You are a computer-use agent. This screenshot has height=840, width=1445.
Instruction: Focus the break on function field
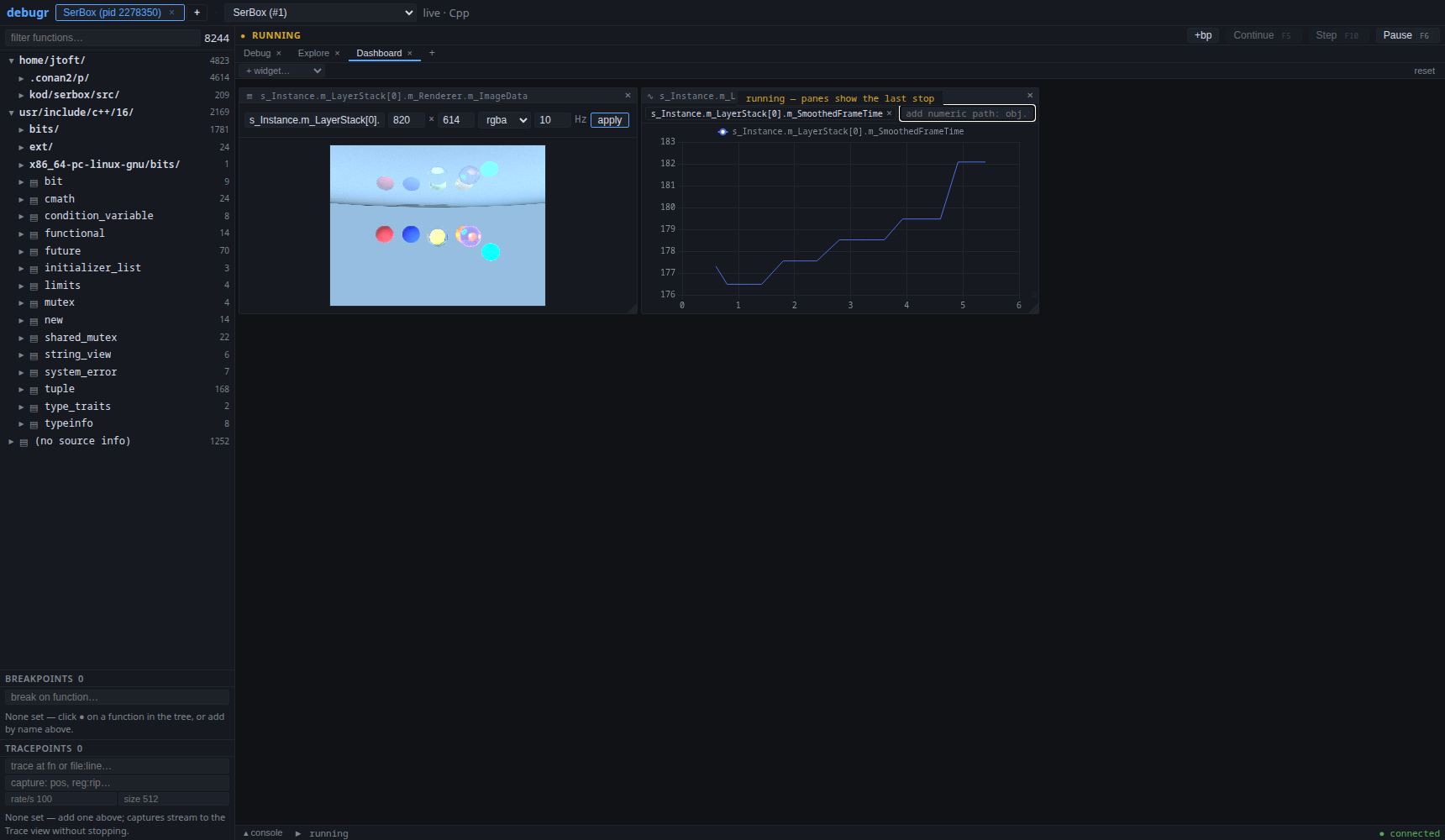pos(118,697)
